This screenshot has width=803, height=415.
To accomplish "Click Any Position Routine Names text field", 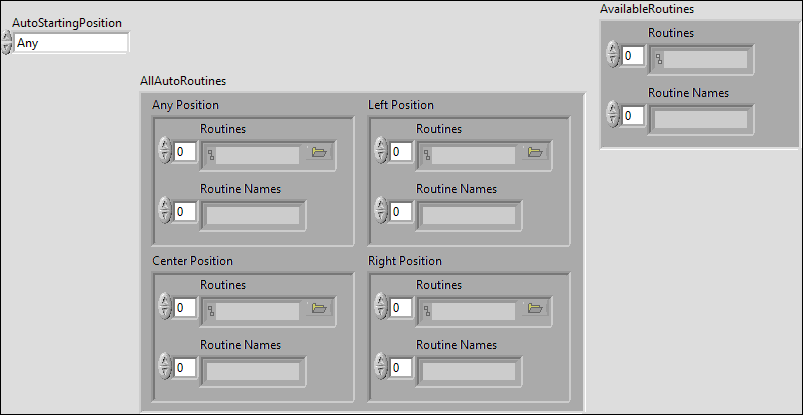I will pos(253,215).
